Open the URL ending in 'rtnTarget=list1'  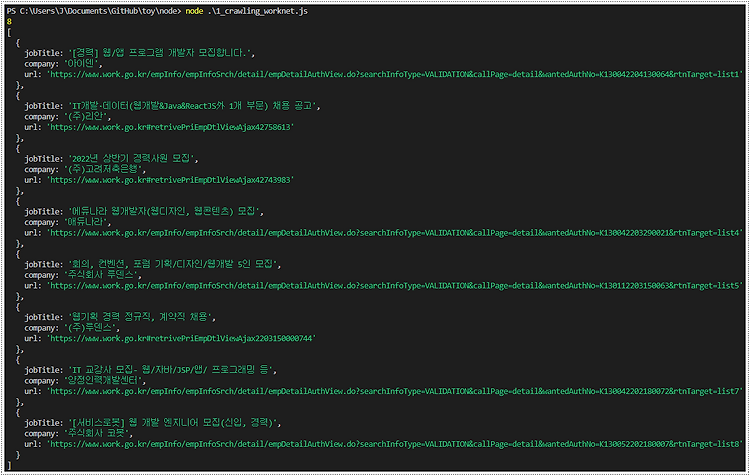395,74
